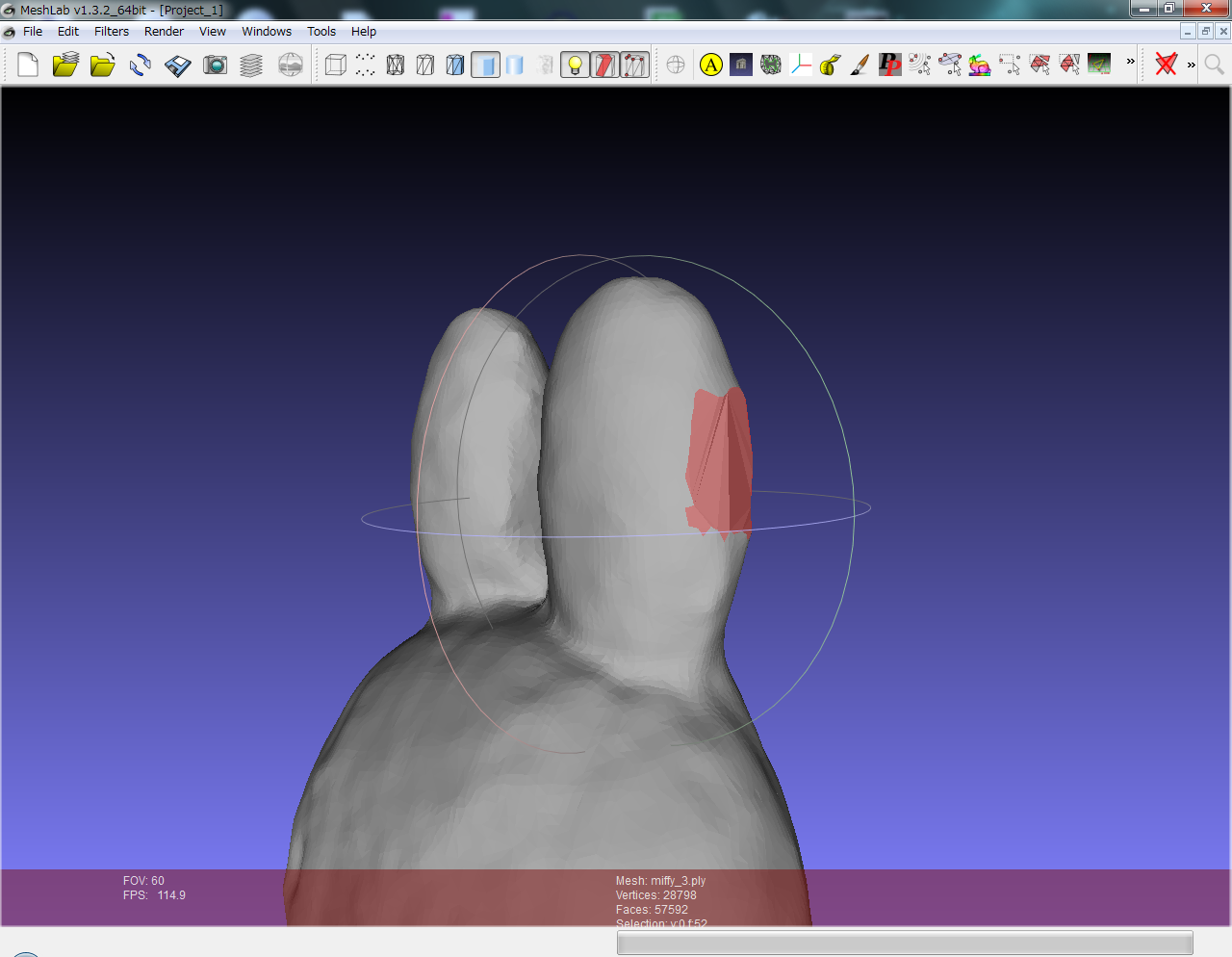Viewport: 1232px width, 957px height.
Task: Toggle the light bulb lighting button
Action: click(575, 65)
